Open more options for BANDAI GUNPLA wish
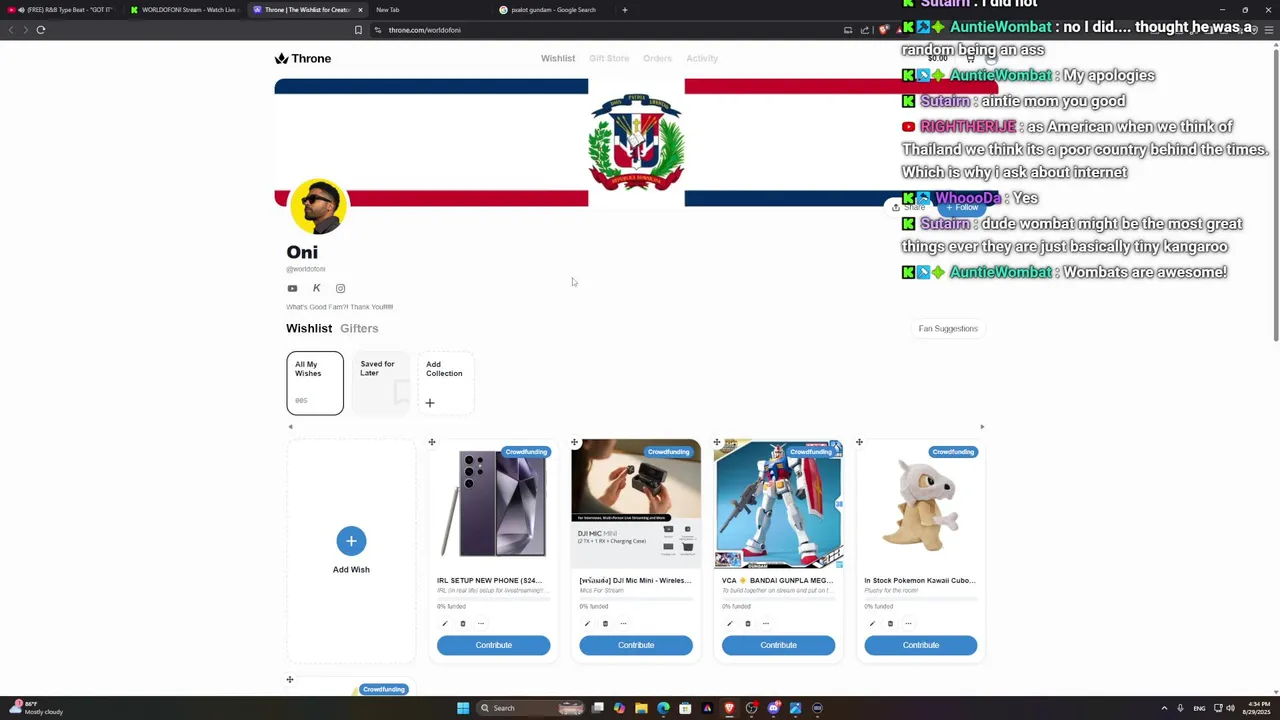This screenshot has width=1280, height=720. [765, 623]
